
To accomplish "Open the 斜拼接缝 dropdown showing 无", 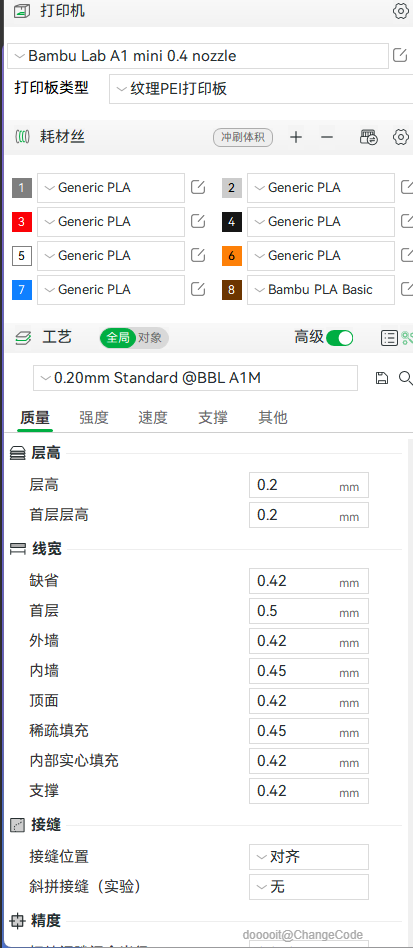I will (x=309, y=887).
